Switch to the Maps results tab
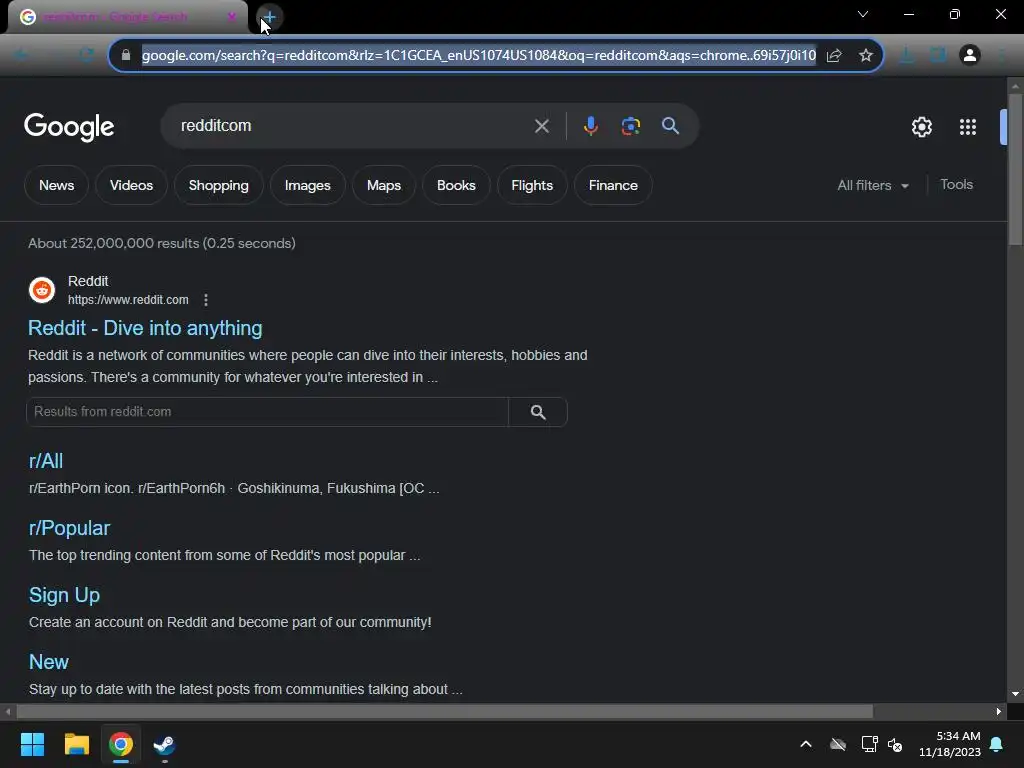1024x768 pixels. [384, 185]
